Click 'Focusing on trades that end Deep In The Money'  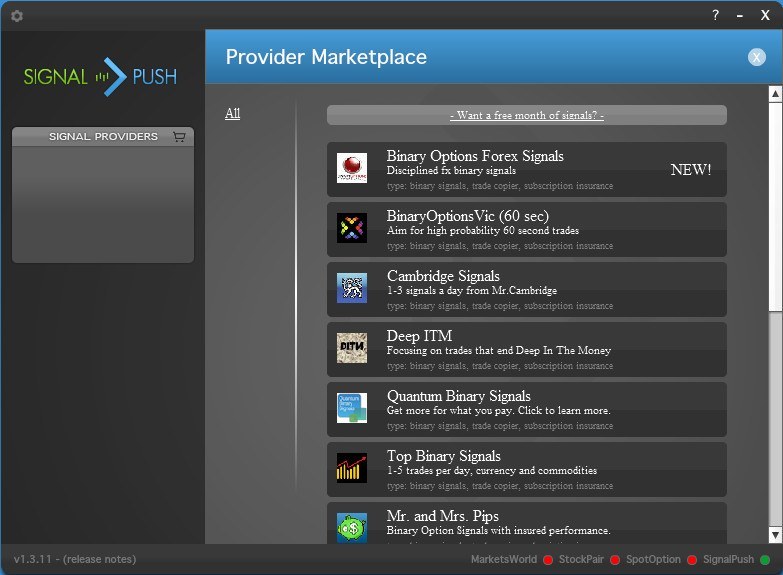498,350
